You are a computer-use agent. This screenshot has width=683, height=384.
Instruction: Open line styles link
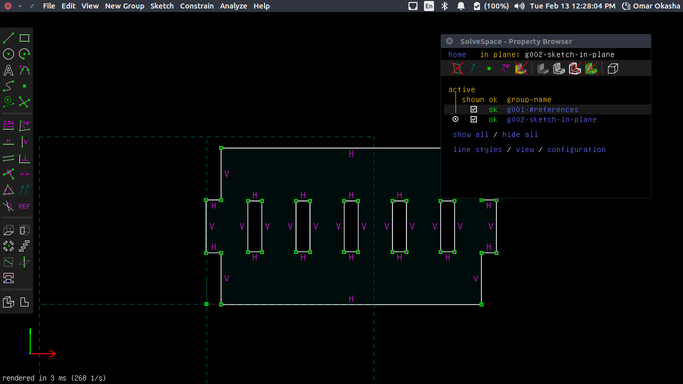point(477,149)
